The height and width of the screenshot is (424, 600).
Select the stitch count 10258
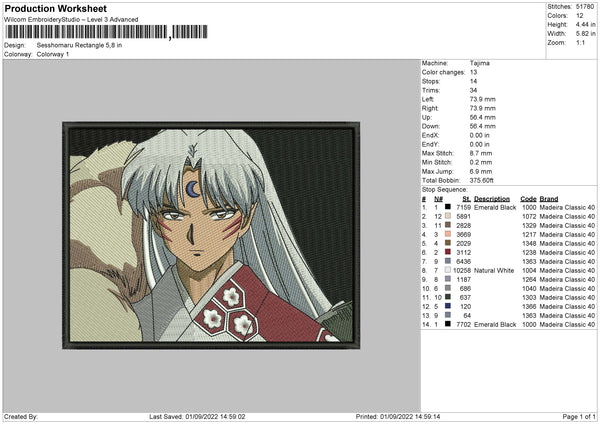[x=462, y=270]
